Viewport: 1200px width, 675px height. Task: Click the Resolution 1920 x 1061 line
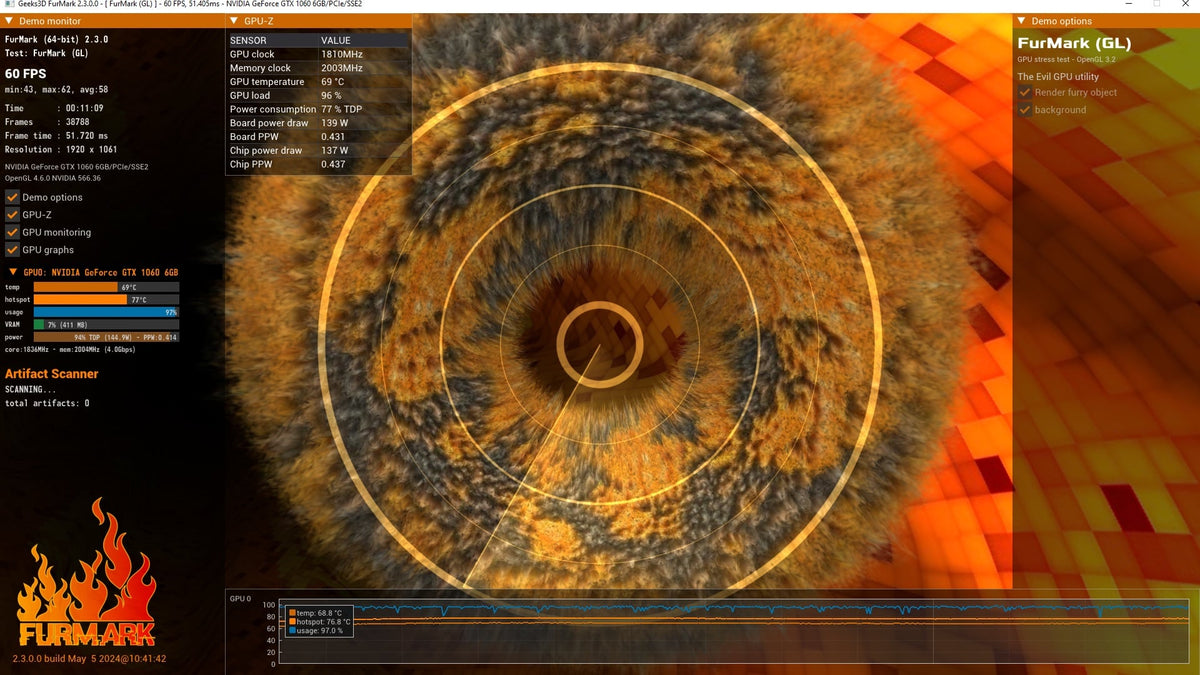(x=61, y=150)
